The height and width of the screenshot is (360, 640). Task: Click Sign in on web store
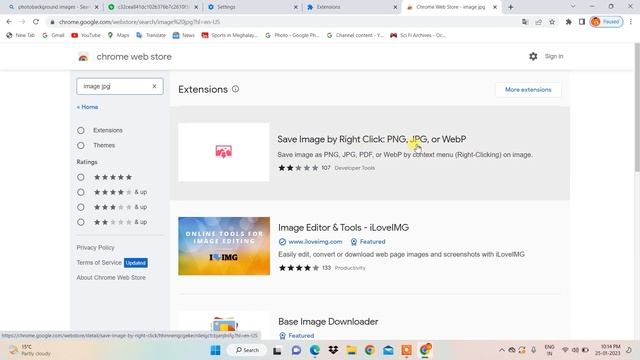click(x=554, y=56)
